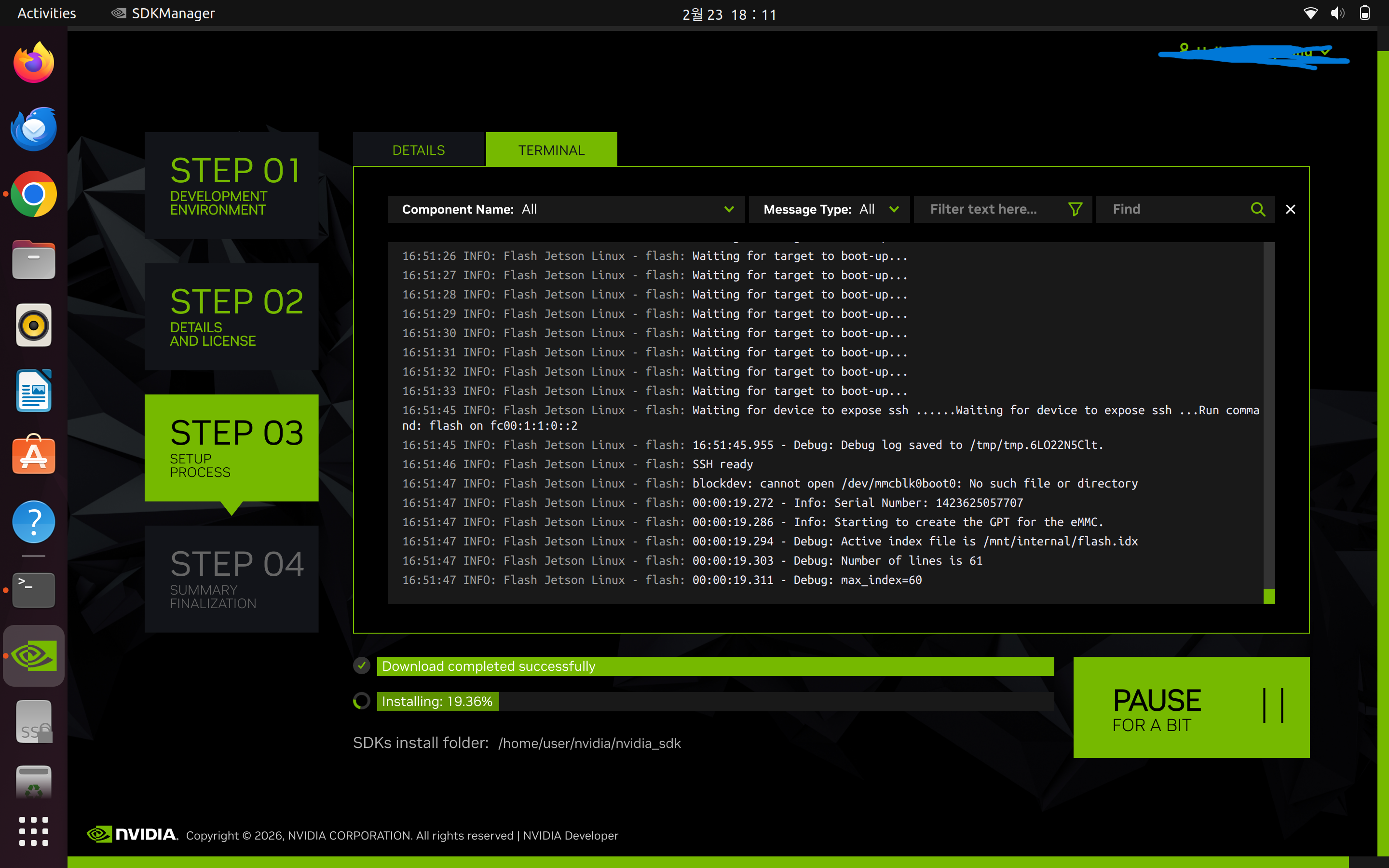
Task: Open Ubuntu Software from the dock
Action: (x=33, y=456)
